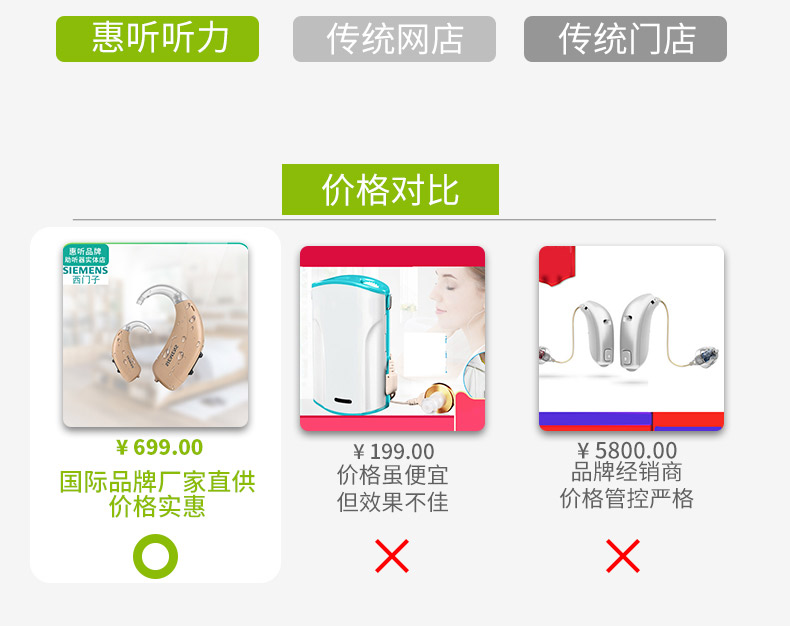Click the green circle approval icon

click(x=155, y=556)
